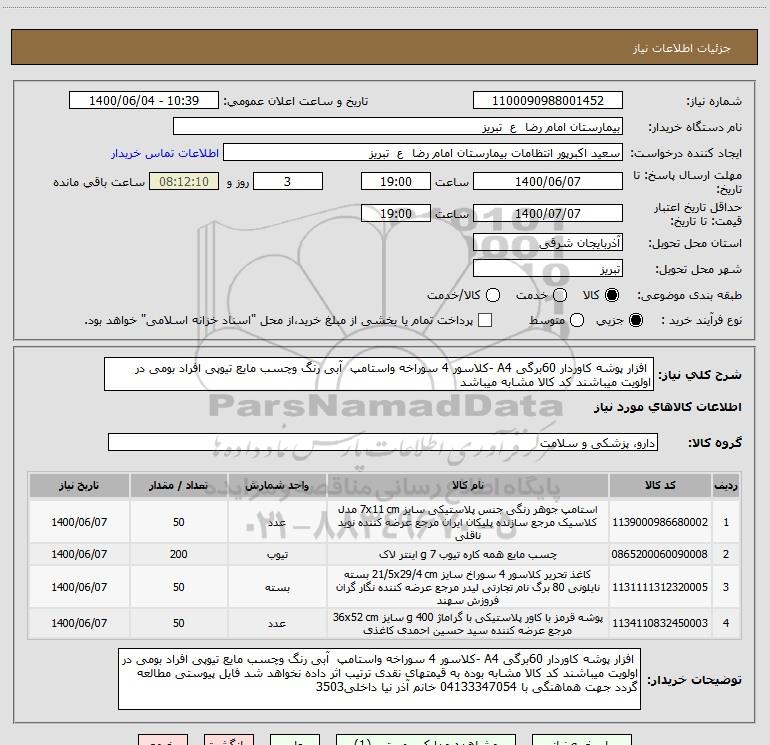Screen dimensions: 770x745
Task: Click remaining days field showing 3
Action: [288, 181]
